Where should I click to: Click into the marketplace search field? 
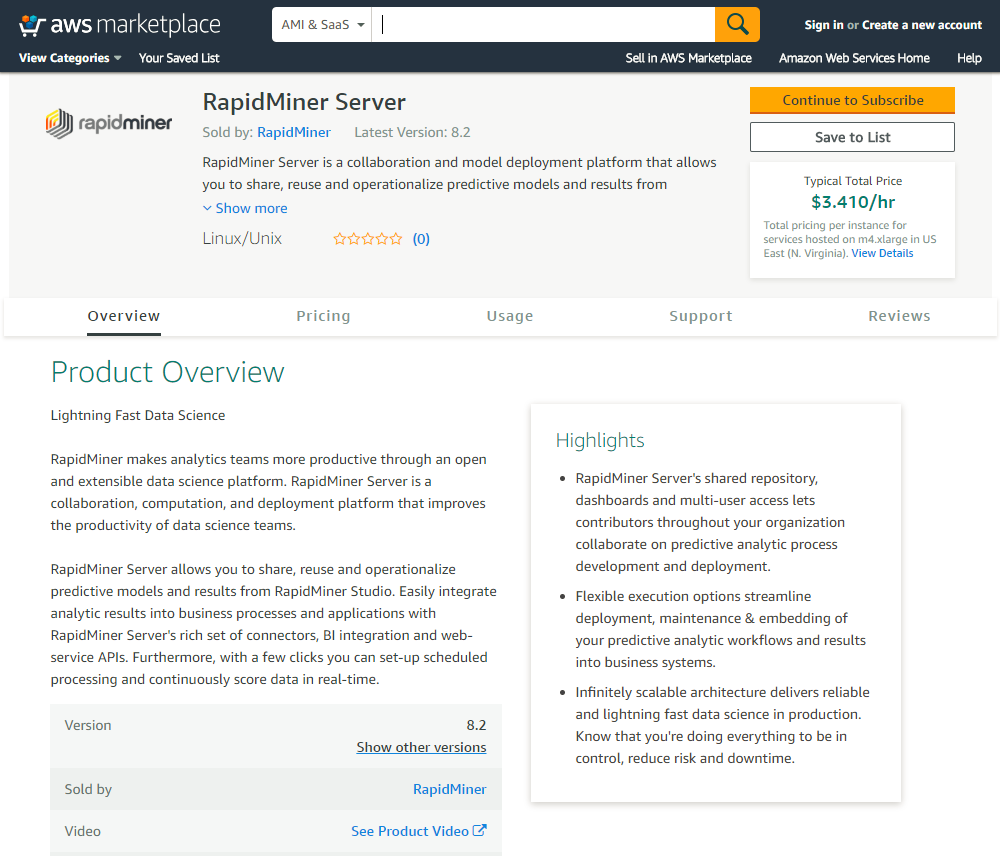tap(543, 24)
